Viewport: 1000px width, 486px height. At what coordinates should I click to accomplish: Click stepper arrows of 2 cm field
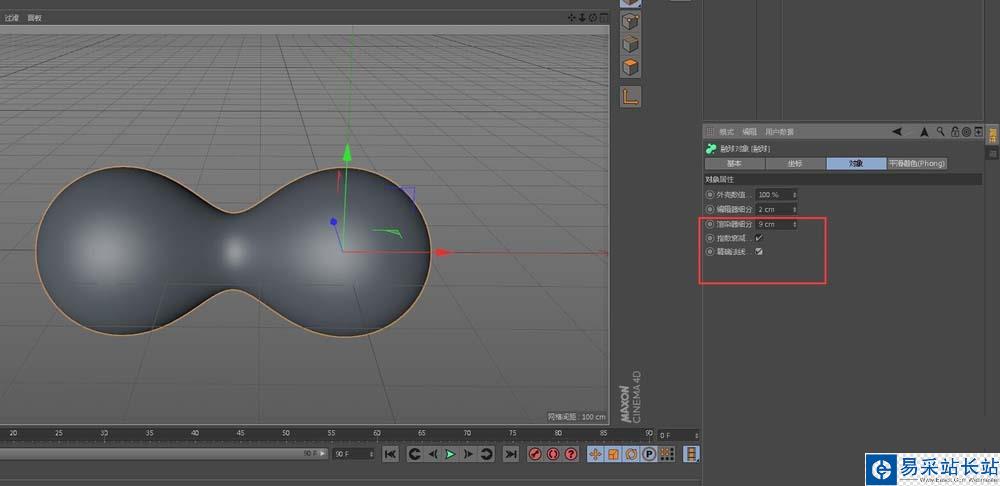795,209
